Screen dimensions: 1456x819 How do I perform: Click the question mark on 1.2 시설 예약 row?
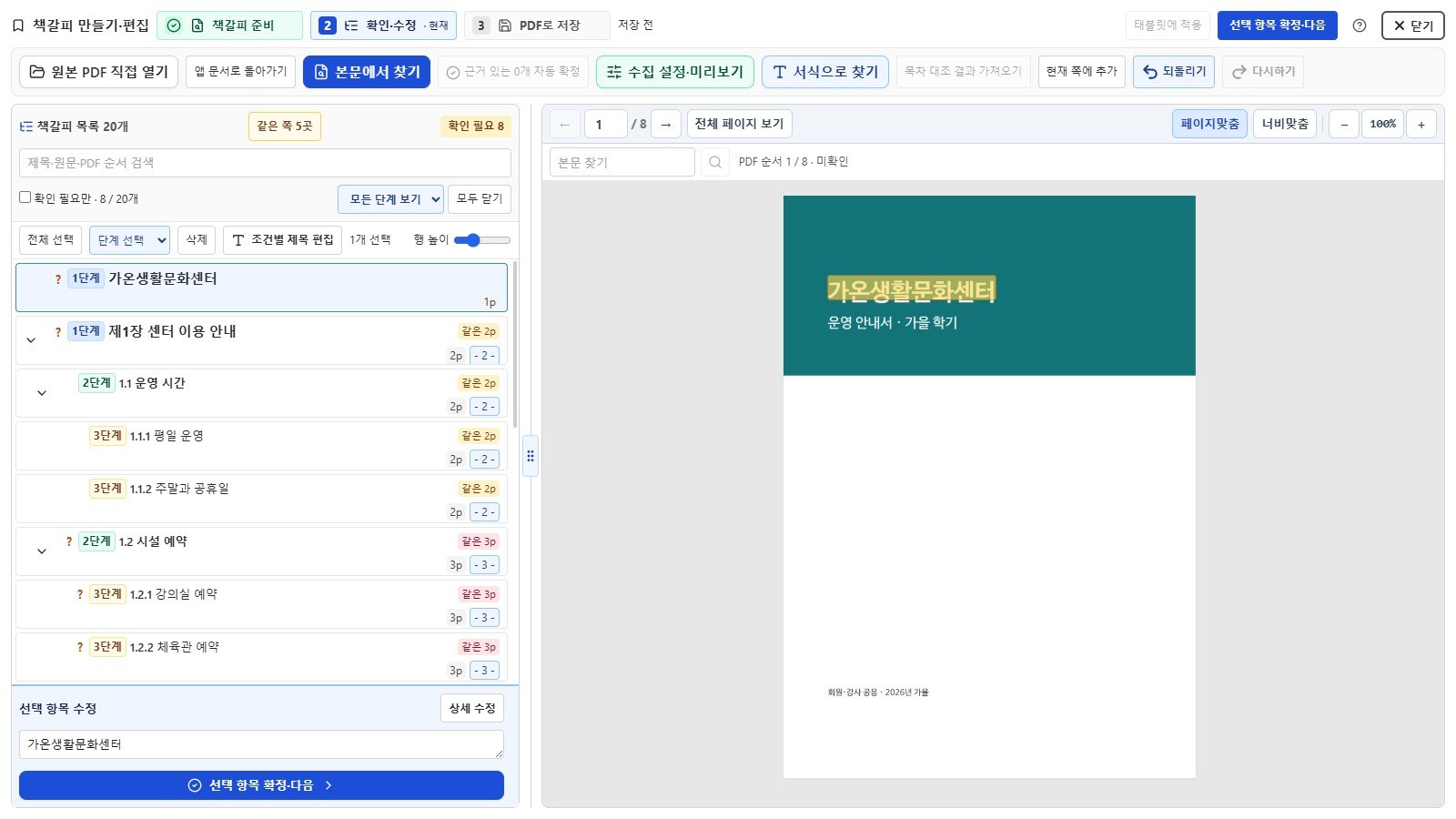coord(69,541)
